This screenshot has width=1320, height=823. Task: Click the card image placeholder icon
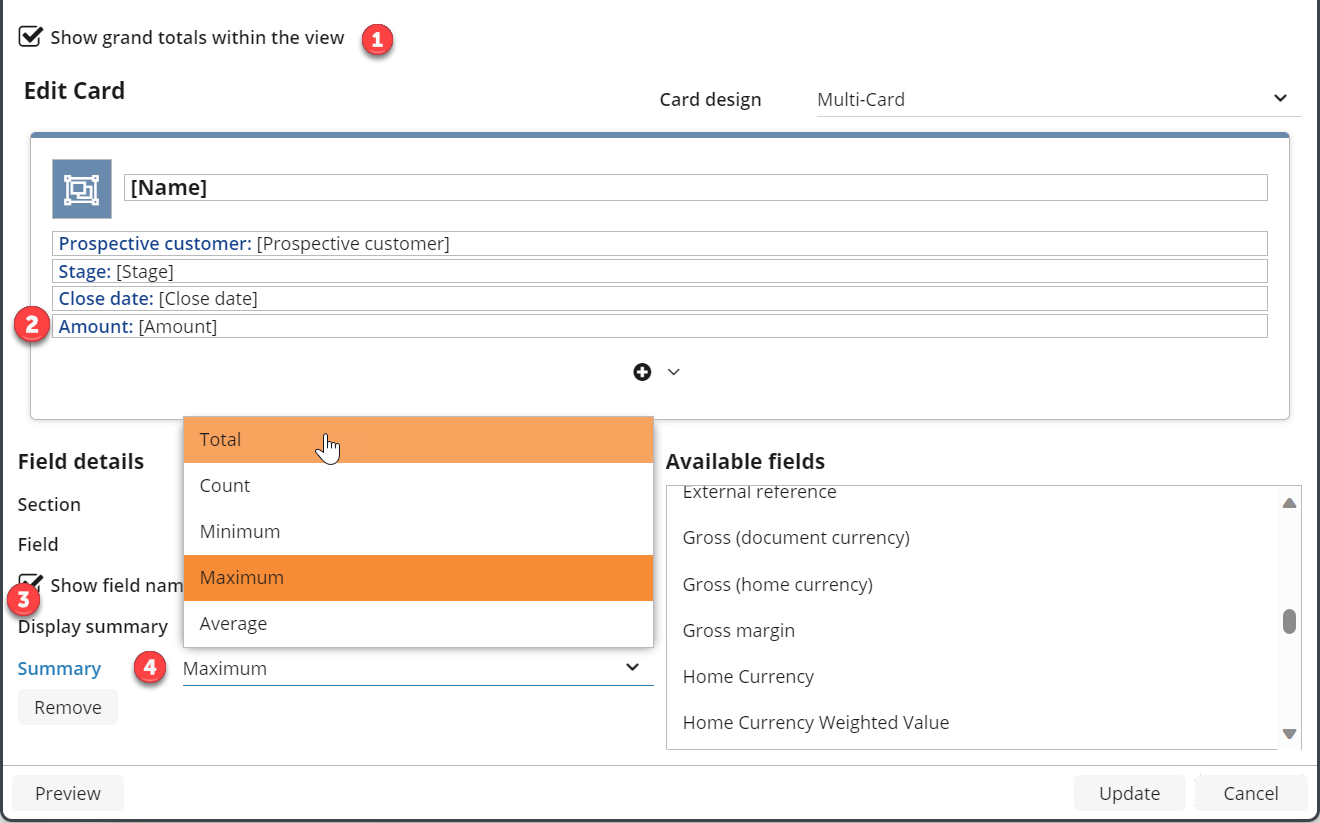point(82,189)
